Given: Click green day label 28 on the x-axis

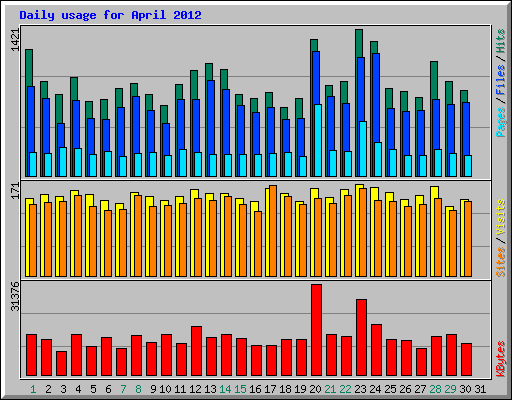Looking at the screenshot, I should (435, 389).
